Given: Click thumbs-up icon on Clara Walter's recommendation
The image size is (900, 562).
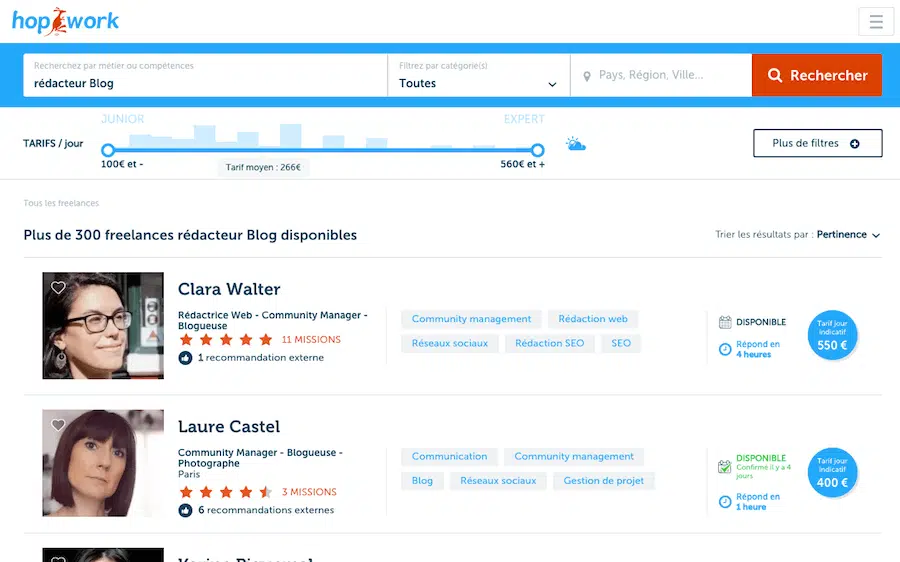Looking at the screenshot, I should [185, 358].
